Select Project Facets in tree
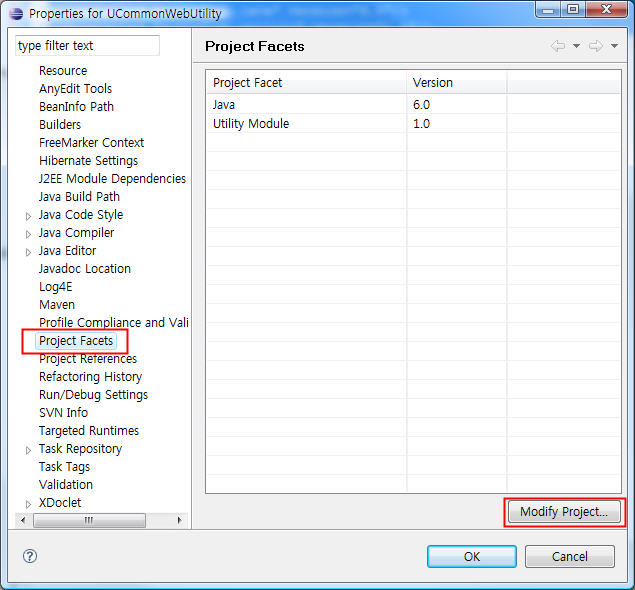This screenshot has width=635, height=590. coord(76,341)
